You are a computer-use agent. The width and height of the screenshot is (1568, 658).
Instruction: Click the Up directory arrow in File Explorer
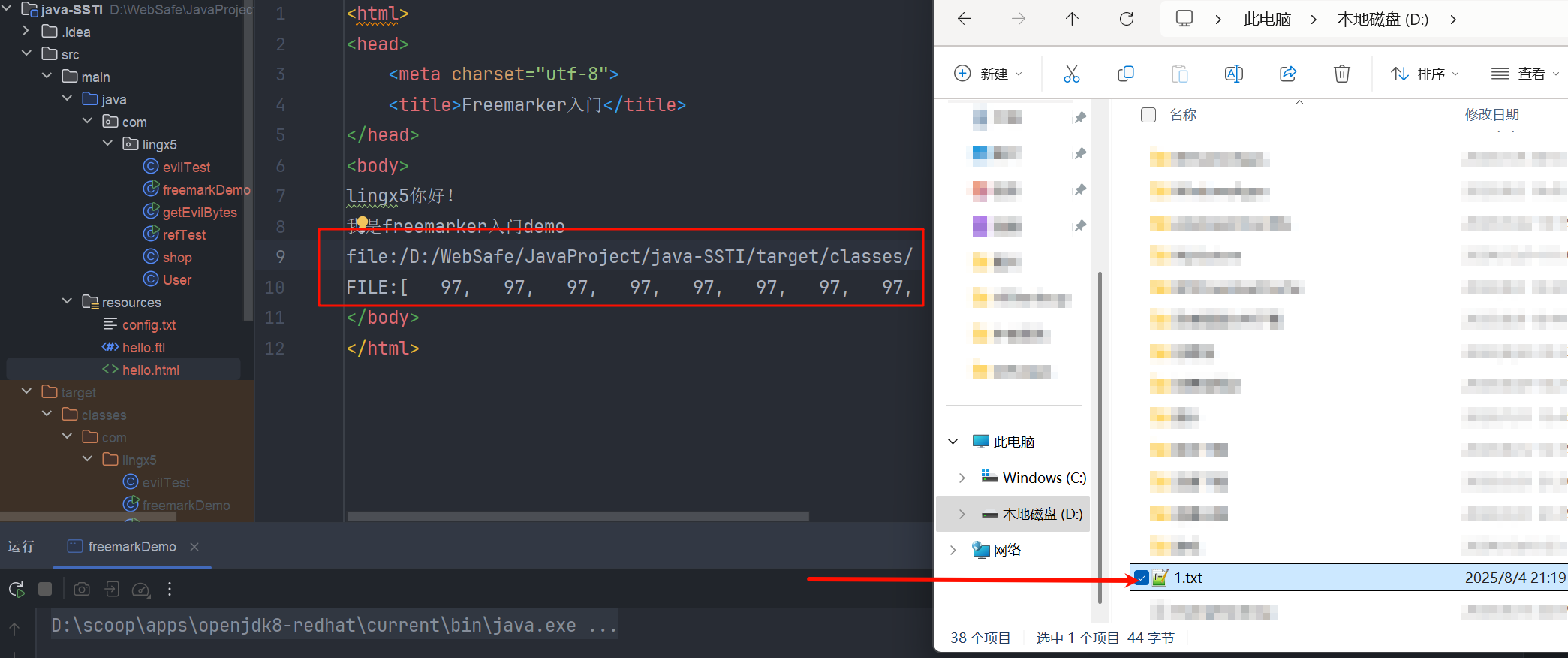click(x=1072, y=19)
